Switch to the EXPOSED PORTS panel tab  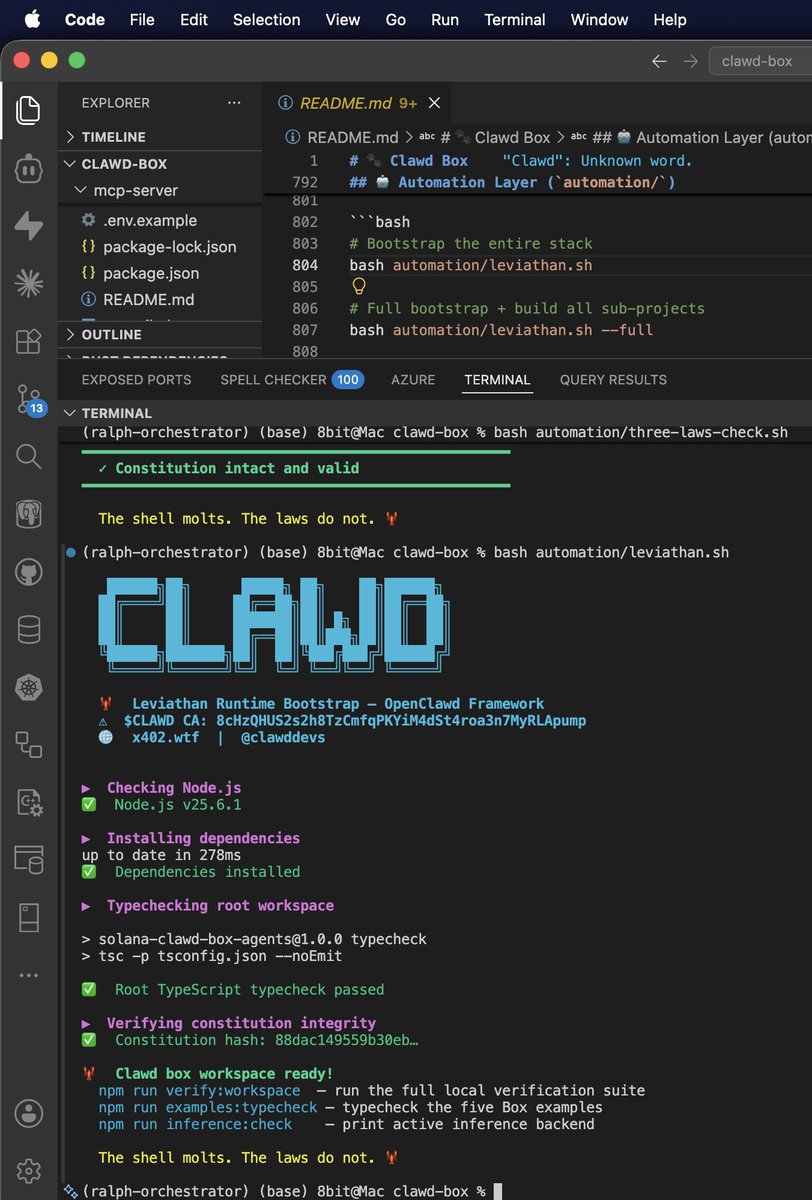point(136,380)
